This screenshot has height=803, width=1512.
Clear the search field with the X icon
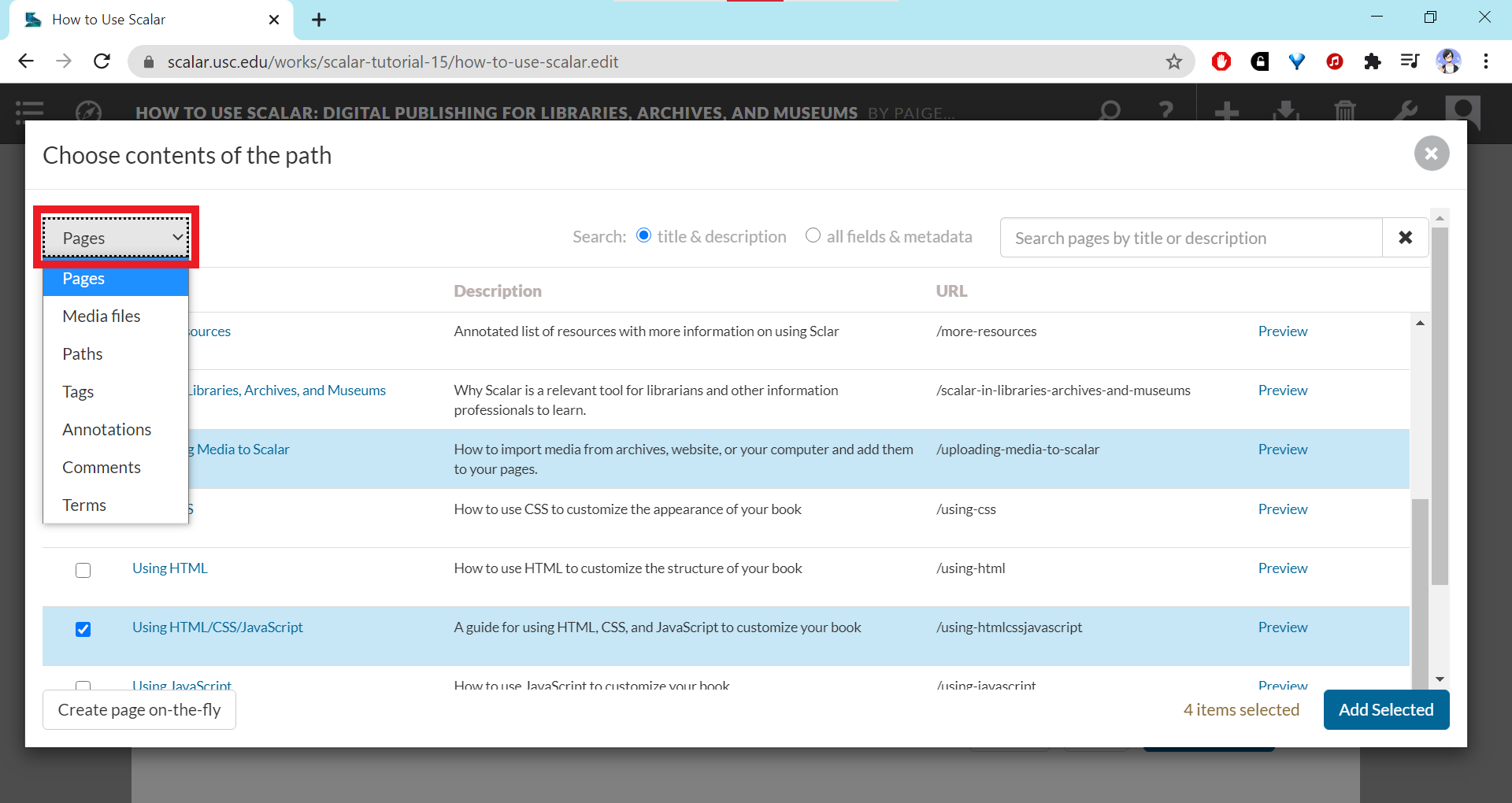(1405, 238)
